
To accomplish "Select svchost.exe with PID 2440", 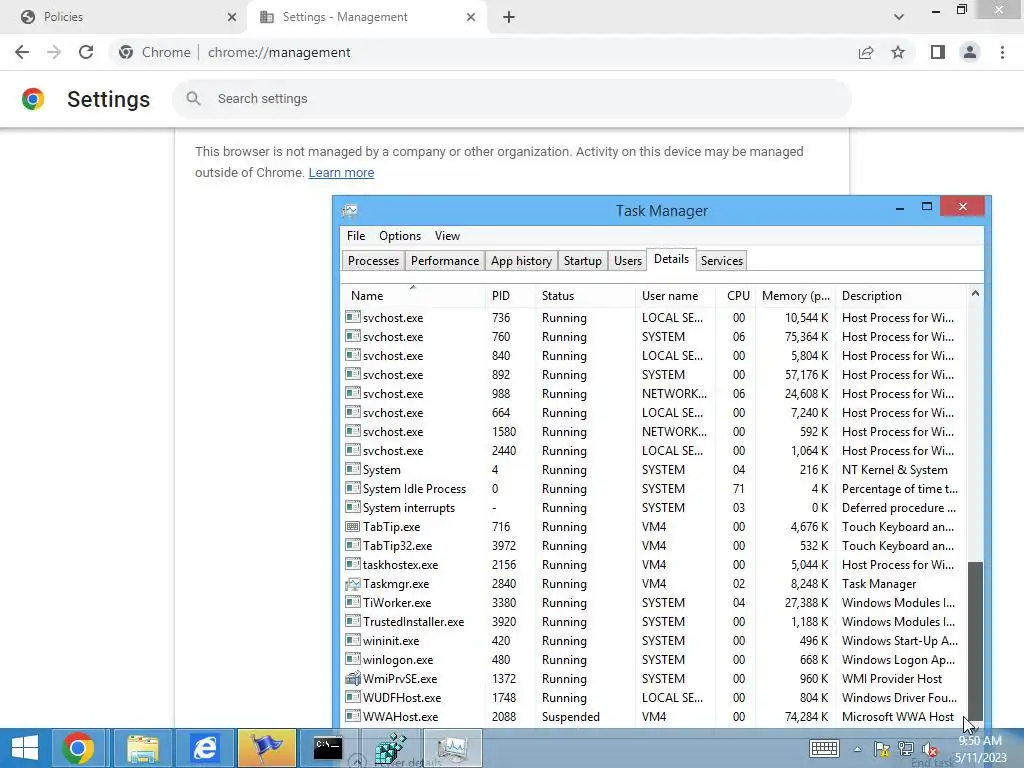I will click(654, 451).
